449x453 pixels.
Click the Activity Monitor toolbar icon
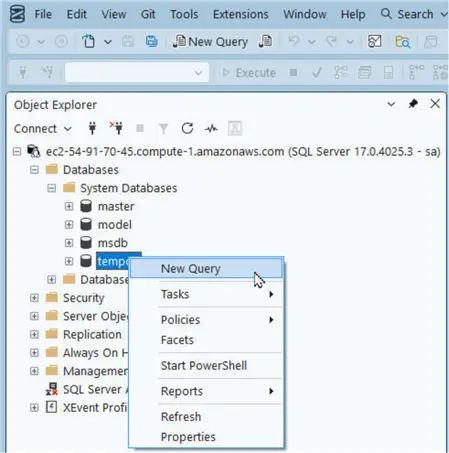(374, 42)
